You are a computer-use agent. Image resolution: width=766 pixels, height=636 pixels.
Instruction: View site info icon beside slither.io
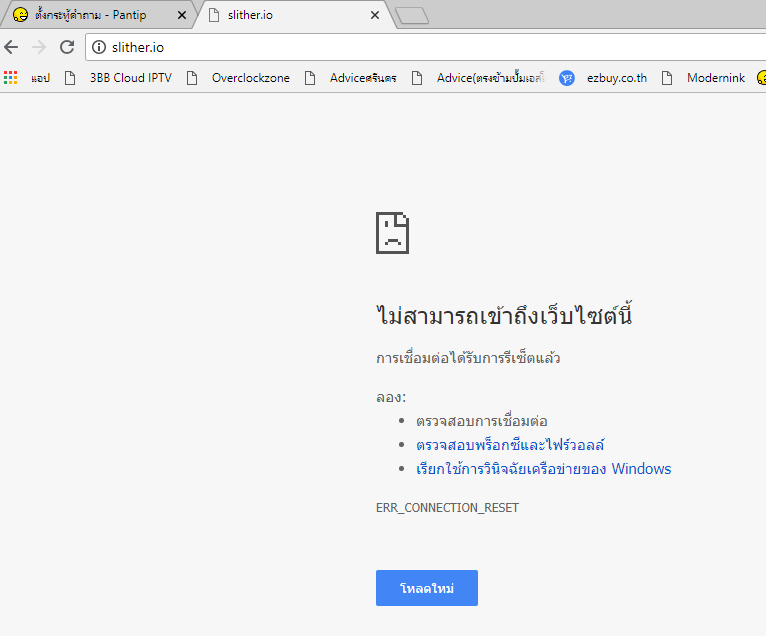tap(99, 47)
